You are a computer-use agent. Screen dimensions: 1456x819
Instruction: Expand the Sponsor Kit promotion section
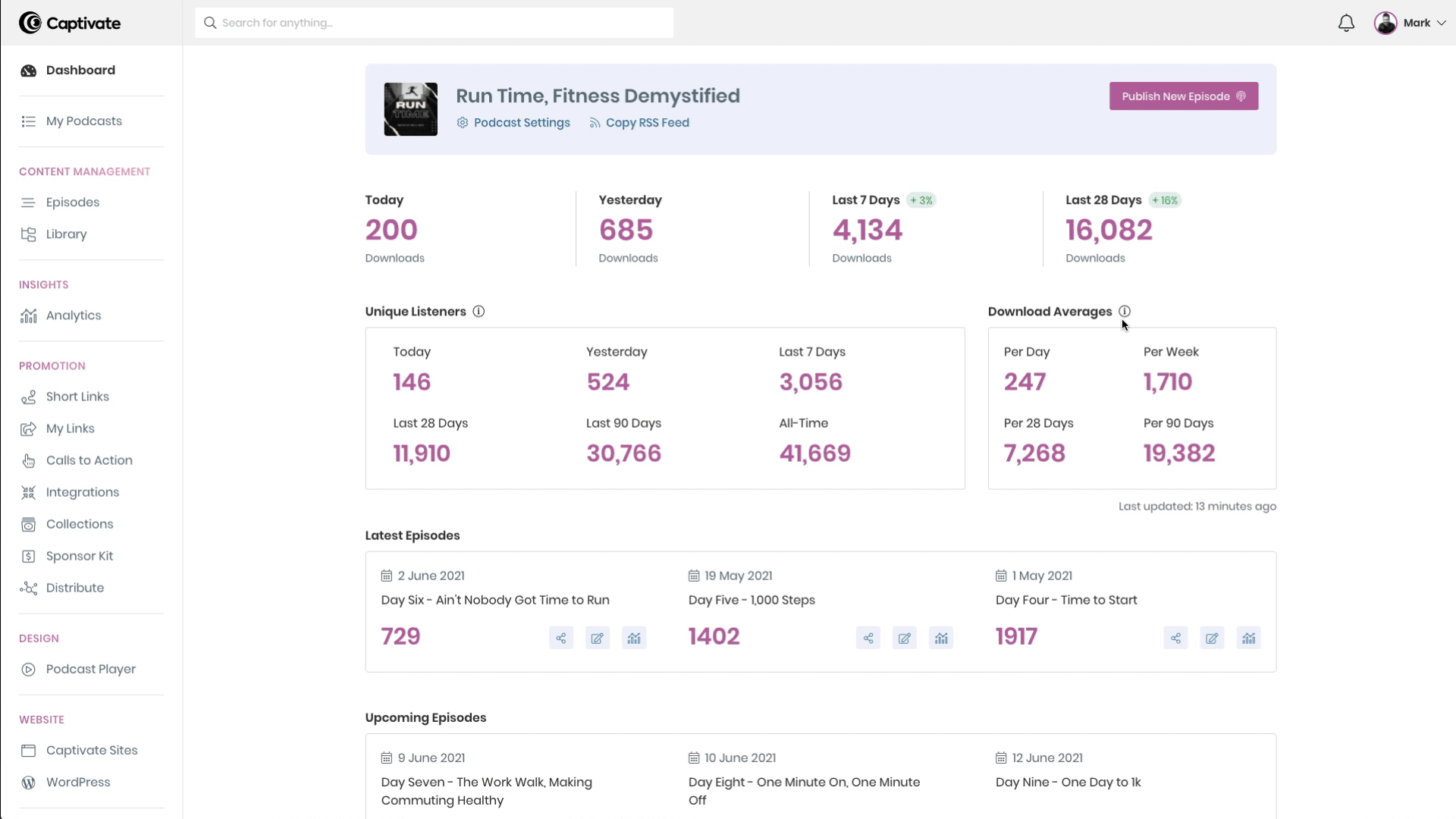79,555
